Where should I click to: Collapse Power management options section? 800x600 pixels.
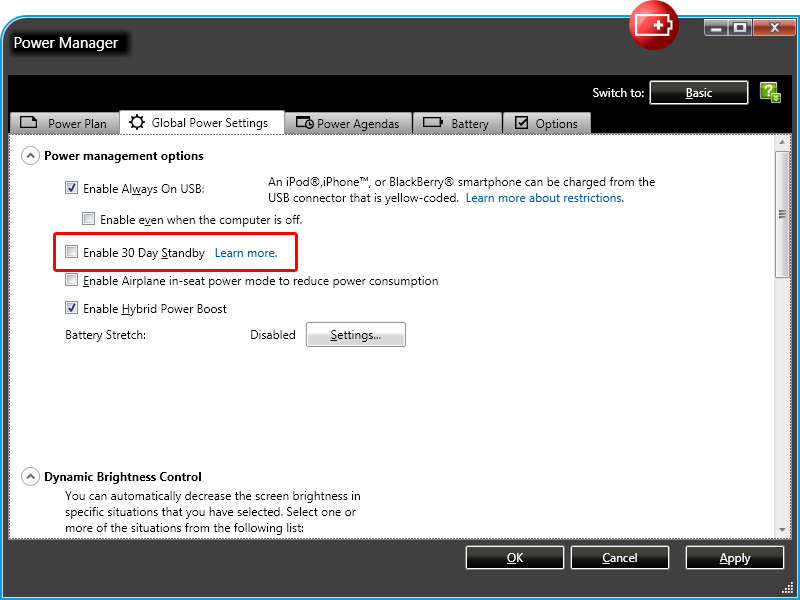(30, 156)
